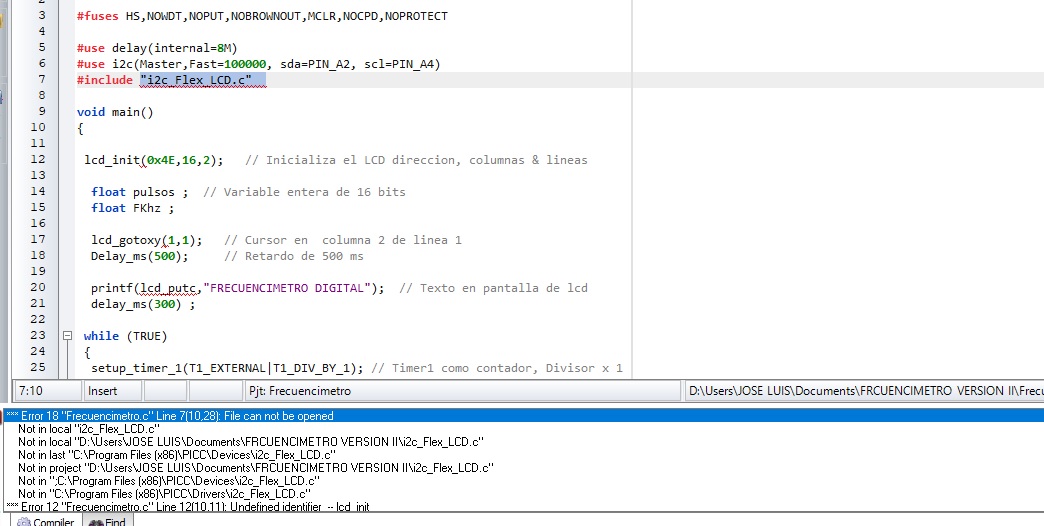
Task: Click the comment 'Inicializa el LCD direccion'
Action: coord(416,160)
